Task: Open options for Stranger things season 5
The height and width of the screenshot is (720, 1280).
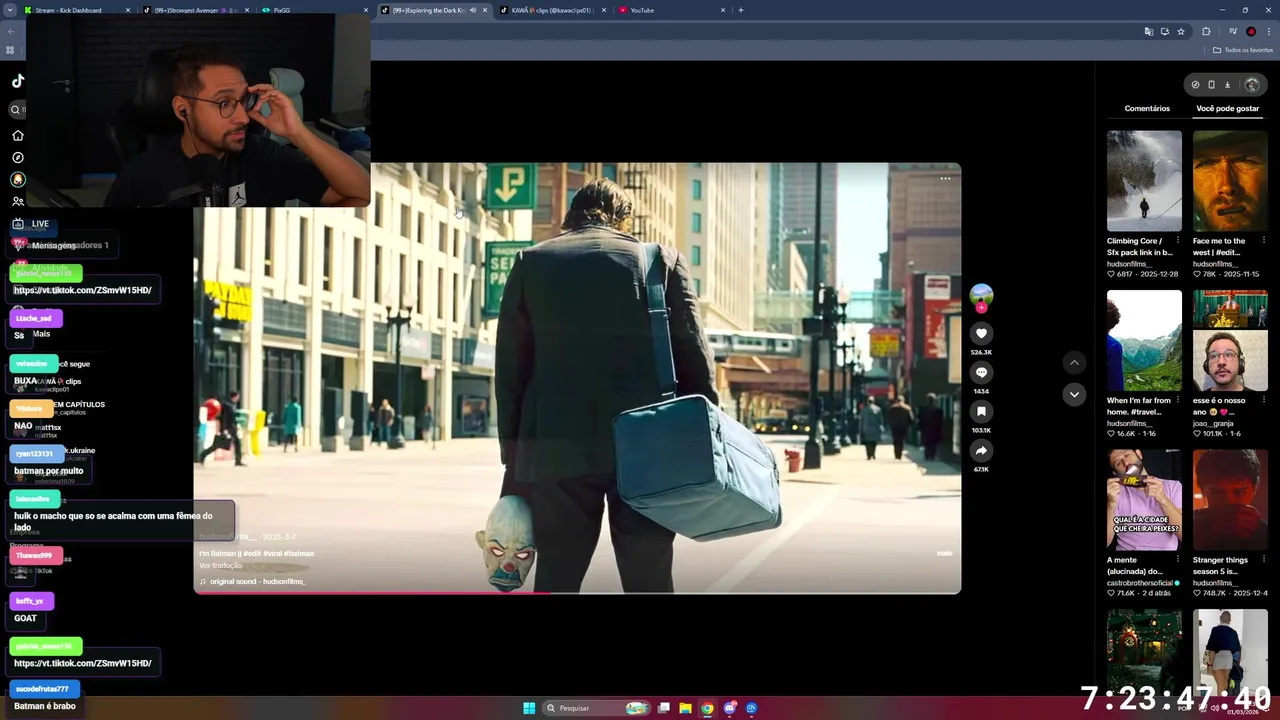Action: (x=1263, y=560)
